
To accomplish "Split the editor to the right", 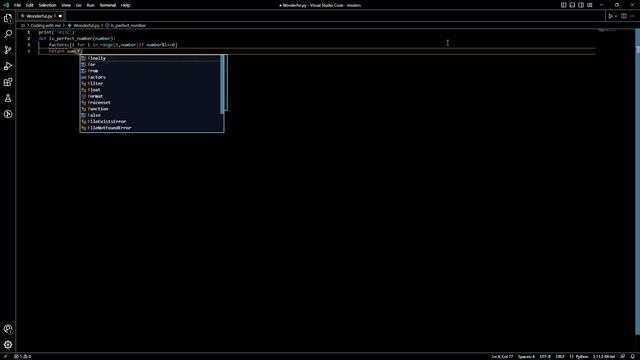I will [x=624, y=16].
